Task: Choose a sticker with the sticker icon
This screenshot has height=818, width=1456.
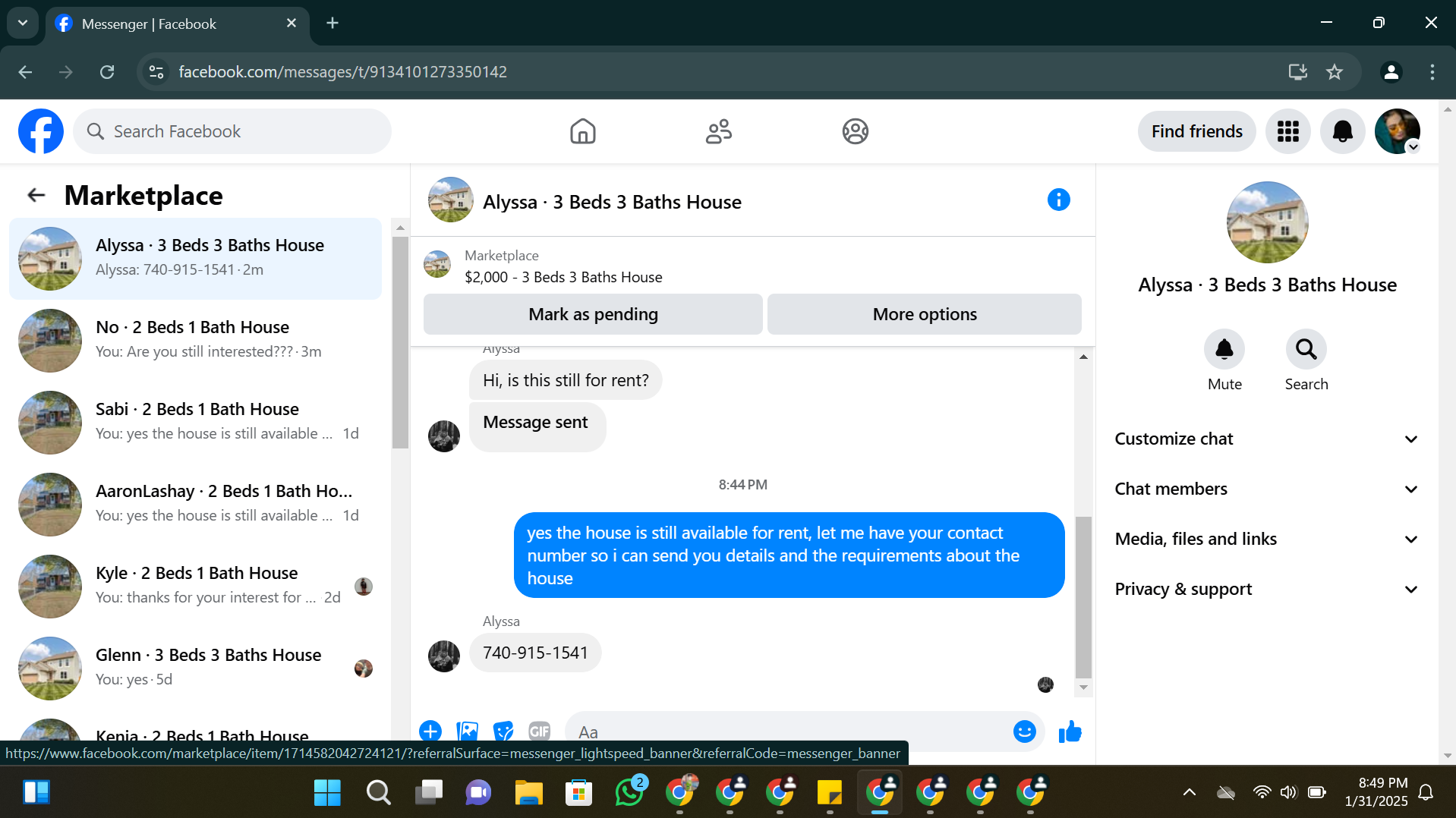Action: (x=503, y=731)
